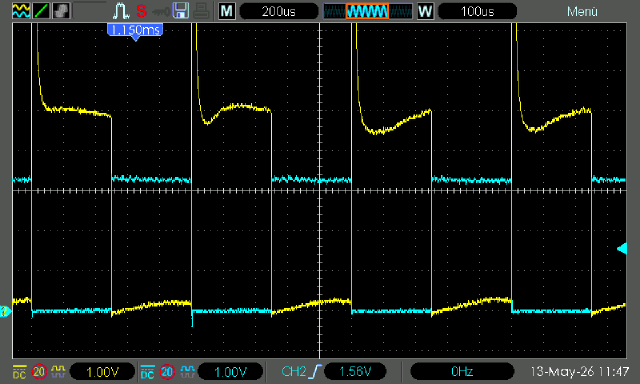Click the cyan CH2 DC coupling icon
640x384 pixels.
pos(147,372)
